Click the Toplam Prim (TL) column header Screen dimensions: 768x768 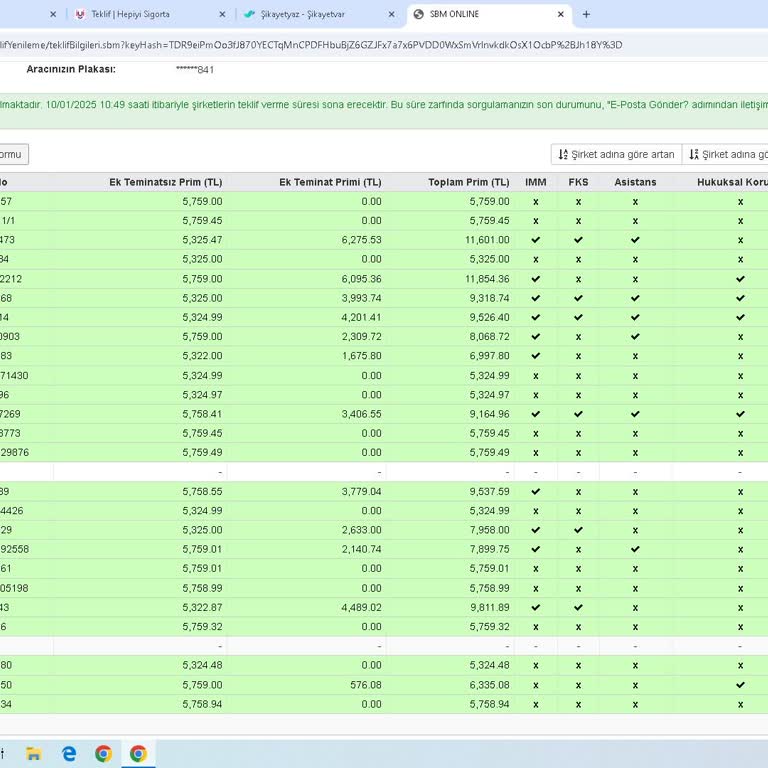point(469,182)
